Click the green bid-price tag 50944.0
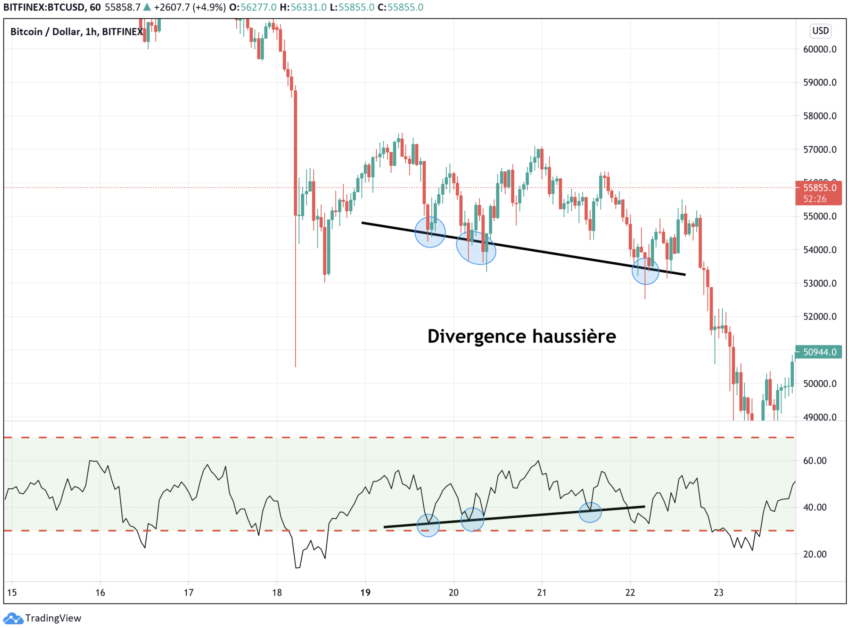Image resolution: width=850 pixels, height=628 pixels. (818, 353)
